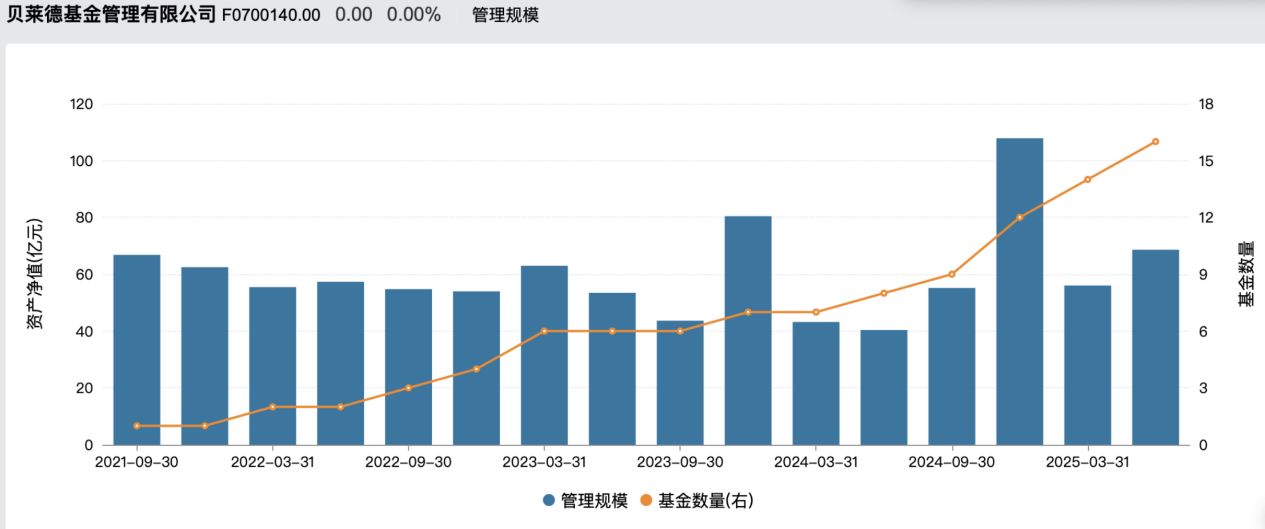Select the first orange line point at 2021-09-30

tap(137, 426)
